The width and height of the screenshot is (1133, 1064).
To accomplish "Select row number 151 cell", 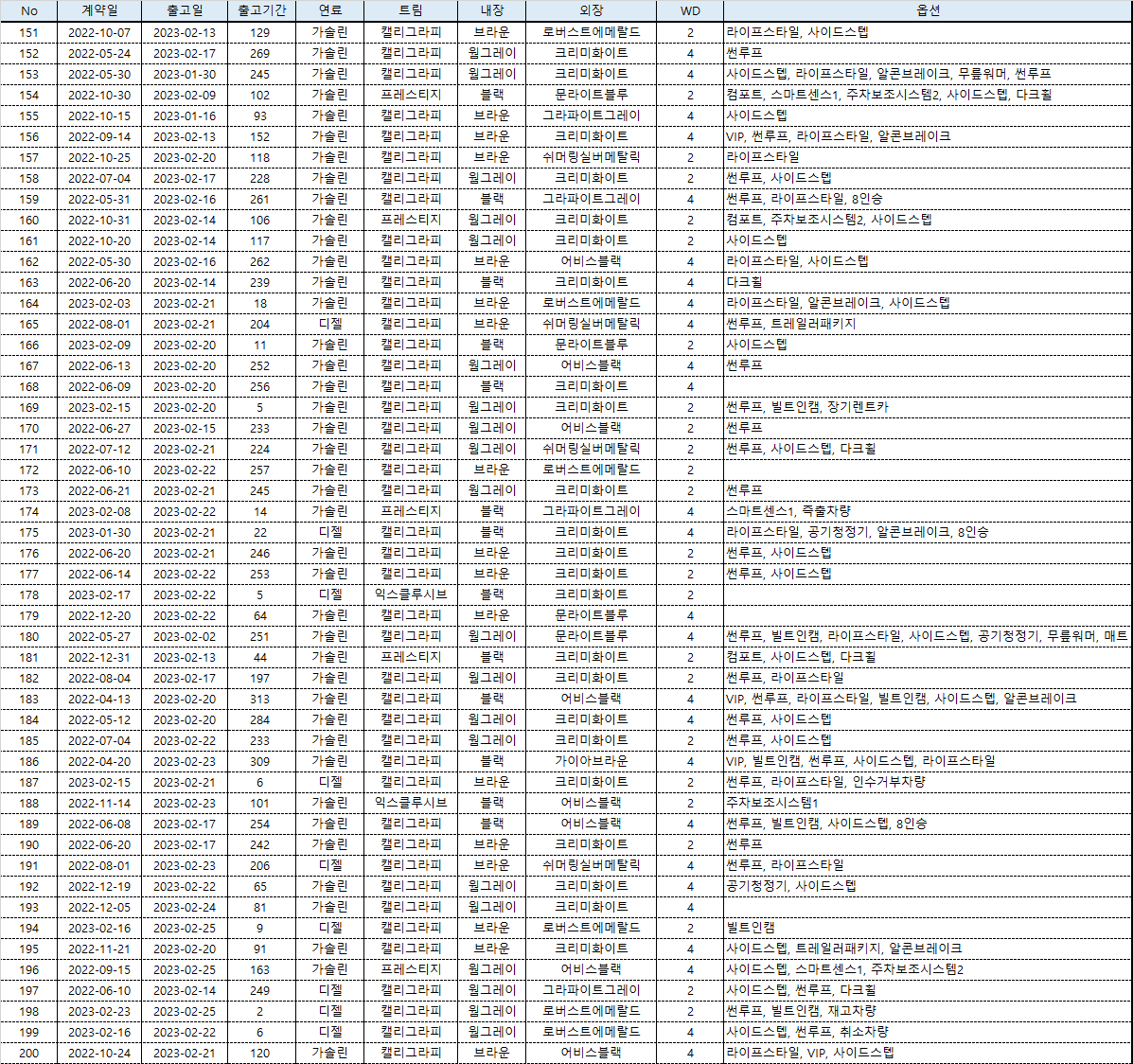I will 29,32.
